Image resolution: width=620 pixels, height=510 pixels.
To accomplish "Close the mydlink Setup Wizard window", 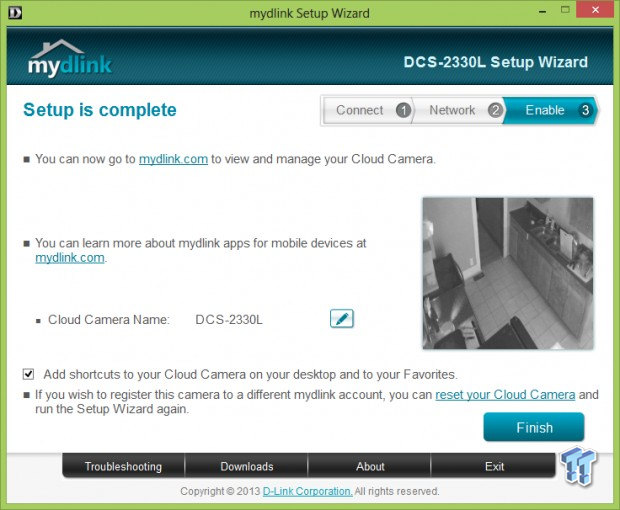I will [x=595, y=10].
